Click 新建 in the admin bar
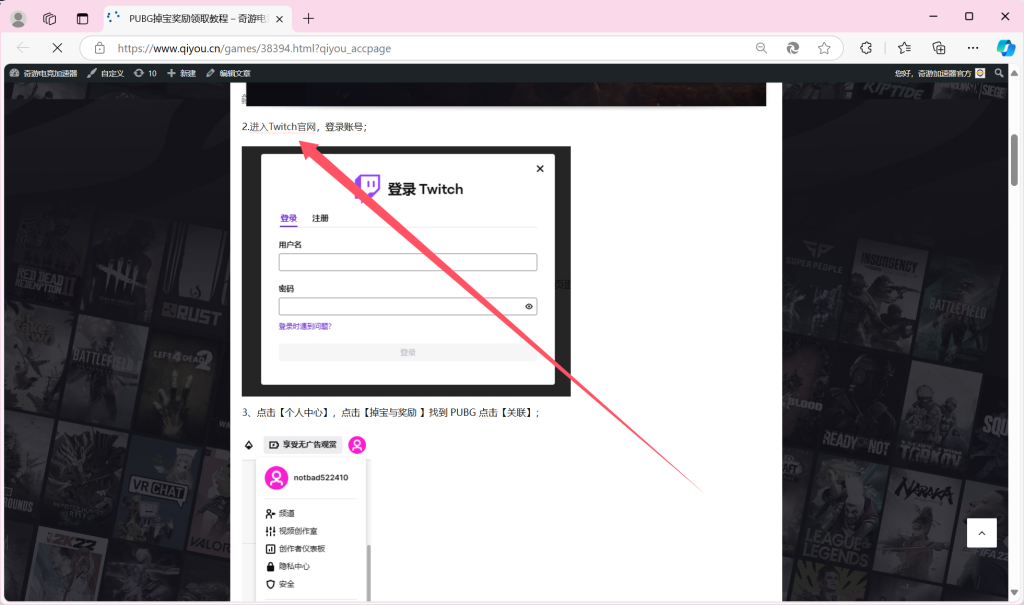The width and height of the screenshot is (1024, 605). [182, 73]
